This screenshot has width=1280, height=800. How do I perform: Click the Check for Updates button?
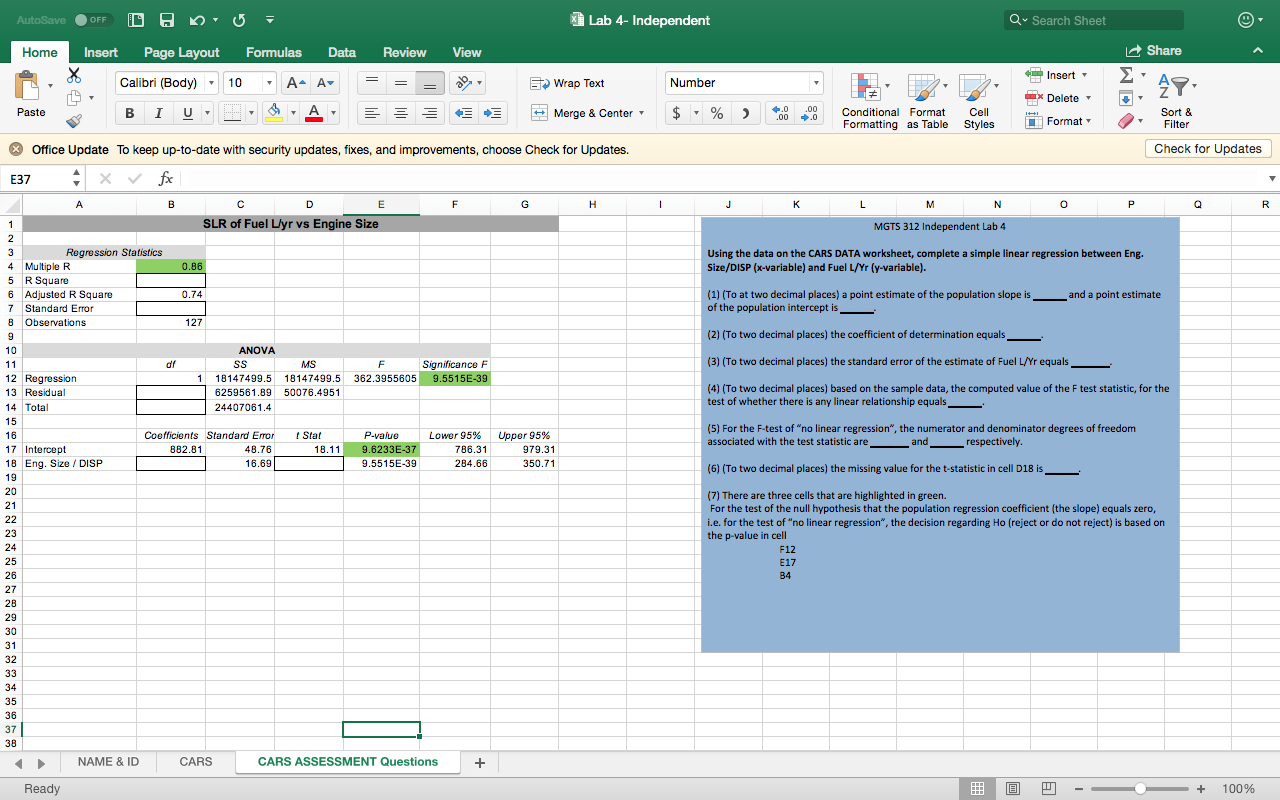(x=1208, y=147)
